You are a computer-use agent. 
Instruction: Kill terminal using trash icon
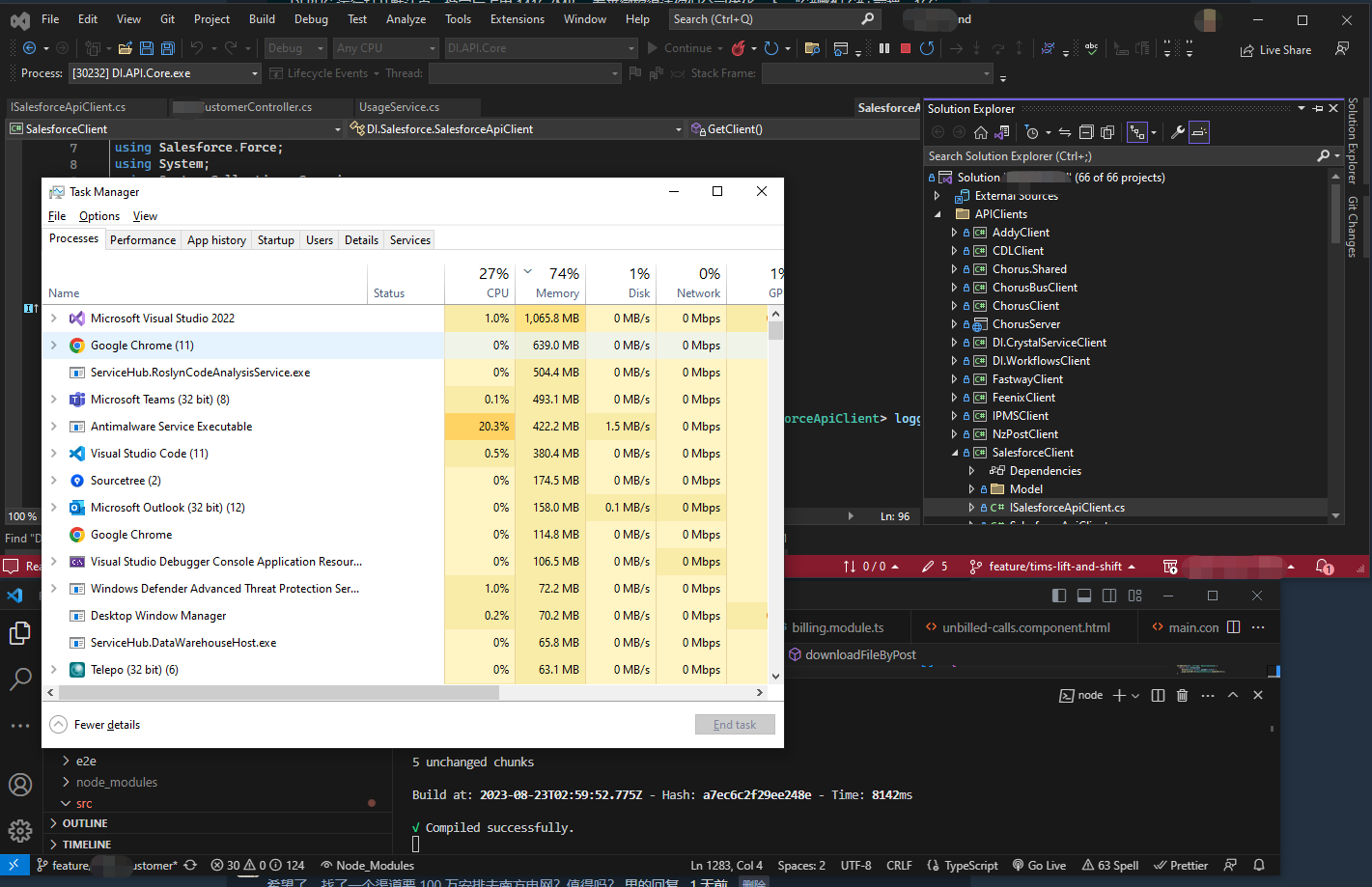click(1182, 695)
